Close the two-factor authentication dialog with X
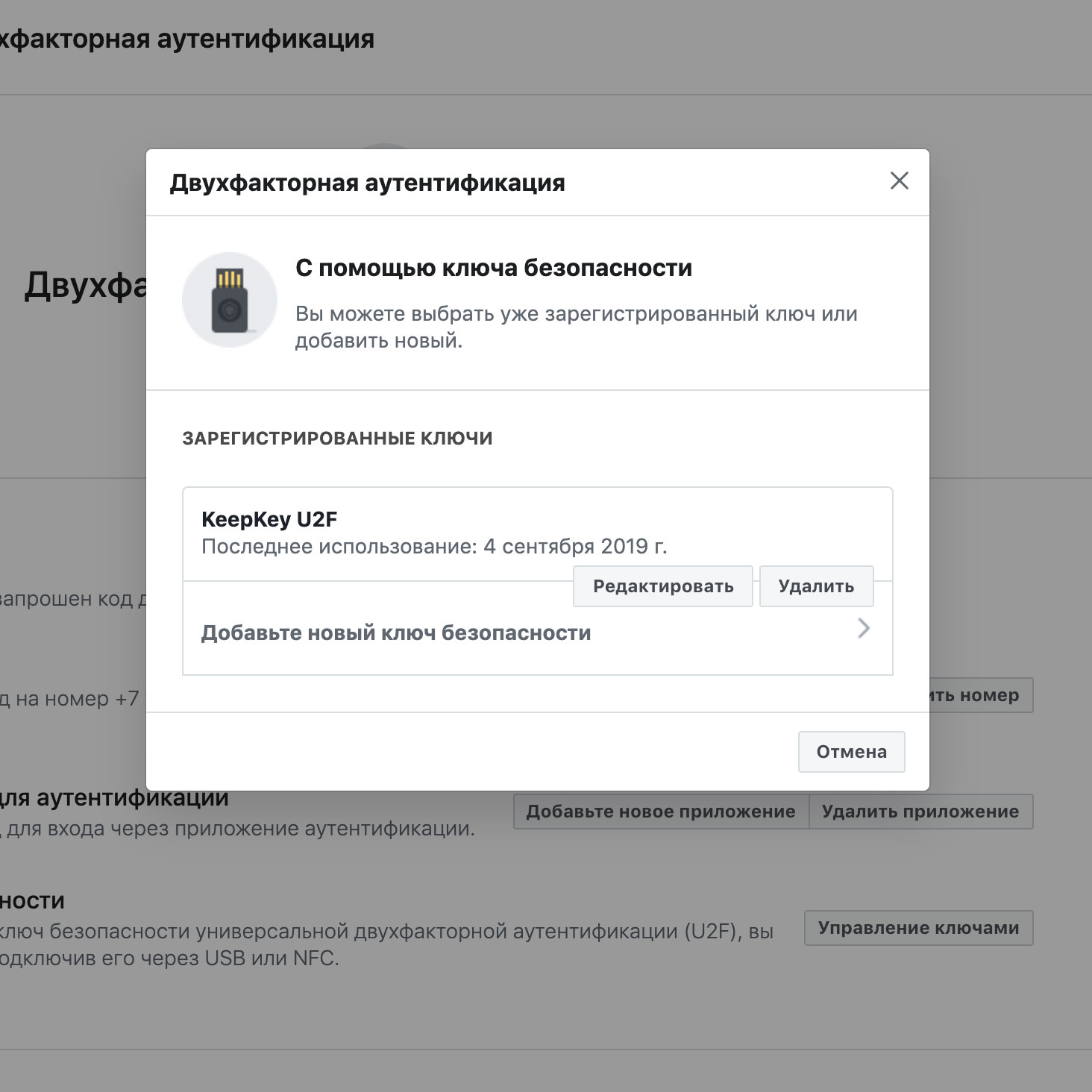1092x1092 pixels. (899, 181)
